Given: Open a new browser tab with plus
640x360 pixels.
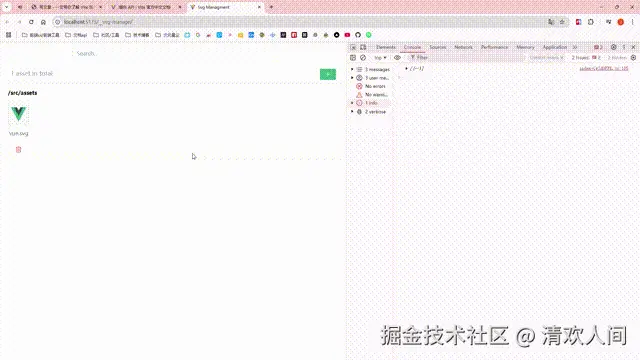Looking at the screenshot, I should [x=271, y=7].
